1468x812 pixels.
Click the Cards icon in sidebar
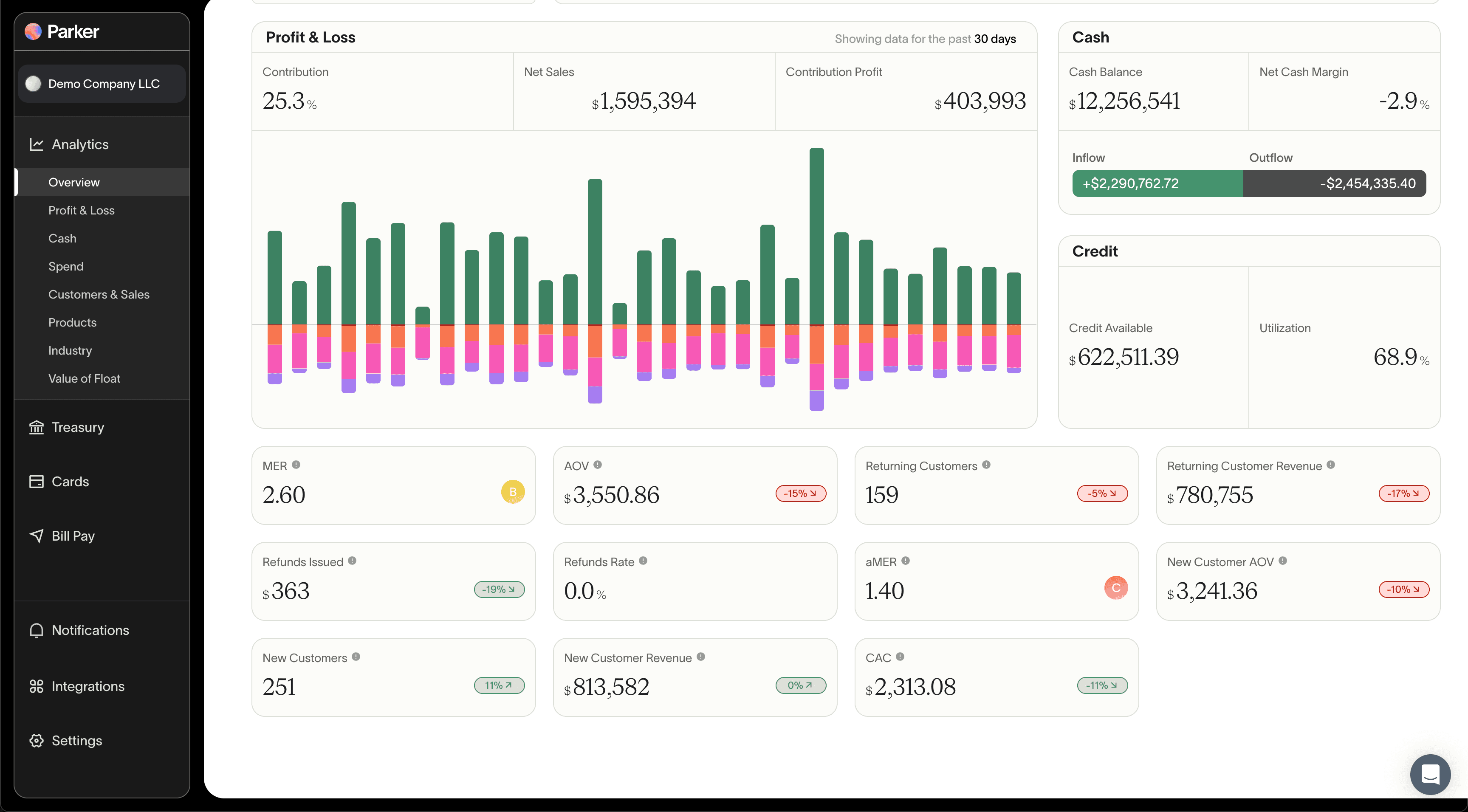[37, 482]
